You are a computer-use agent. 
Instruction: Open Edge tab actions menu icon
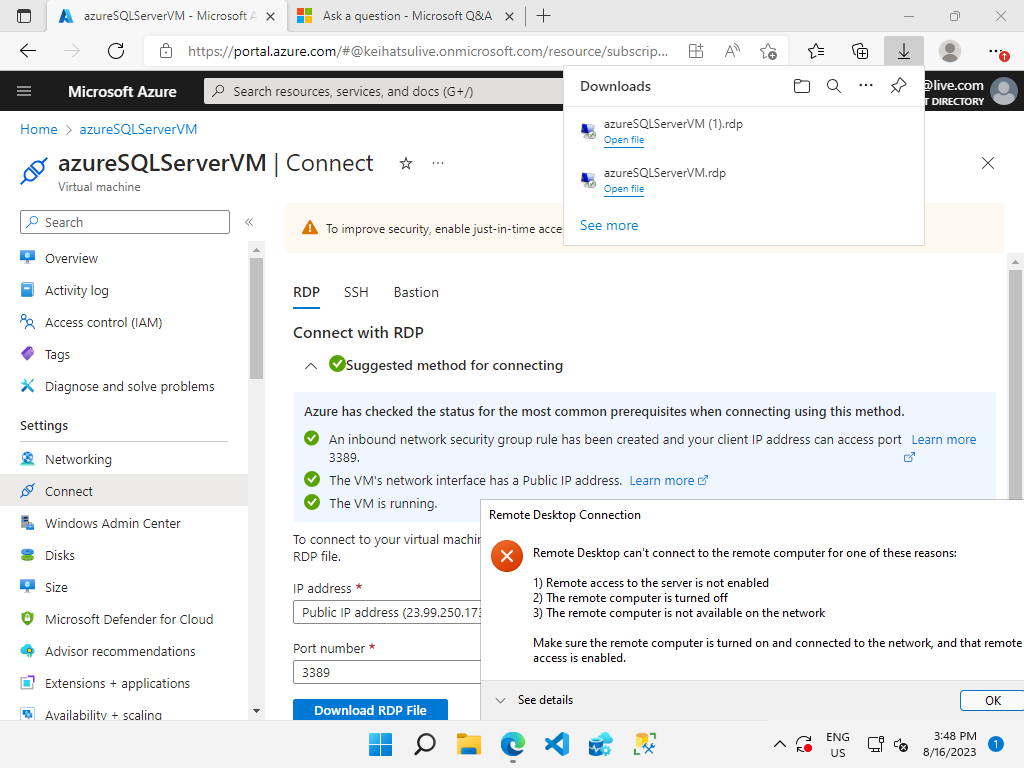(24, 16)
